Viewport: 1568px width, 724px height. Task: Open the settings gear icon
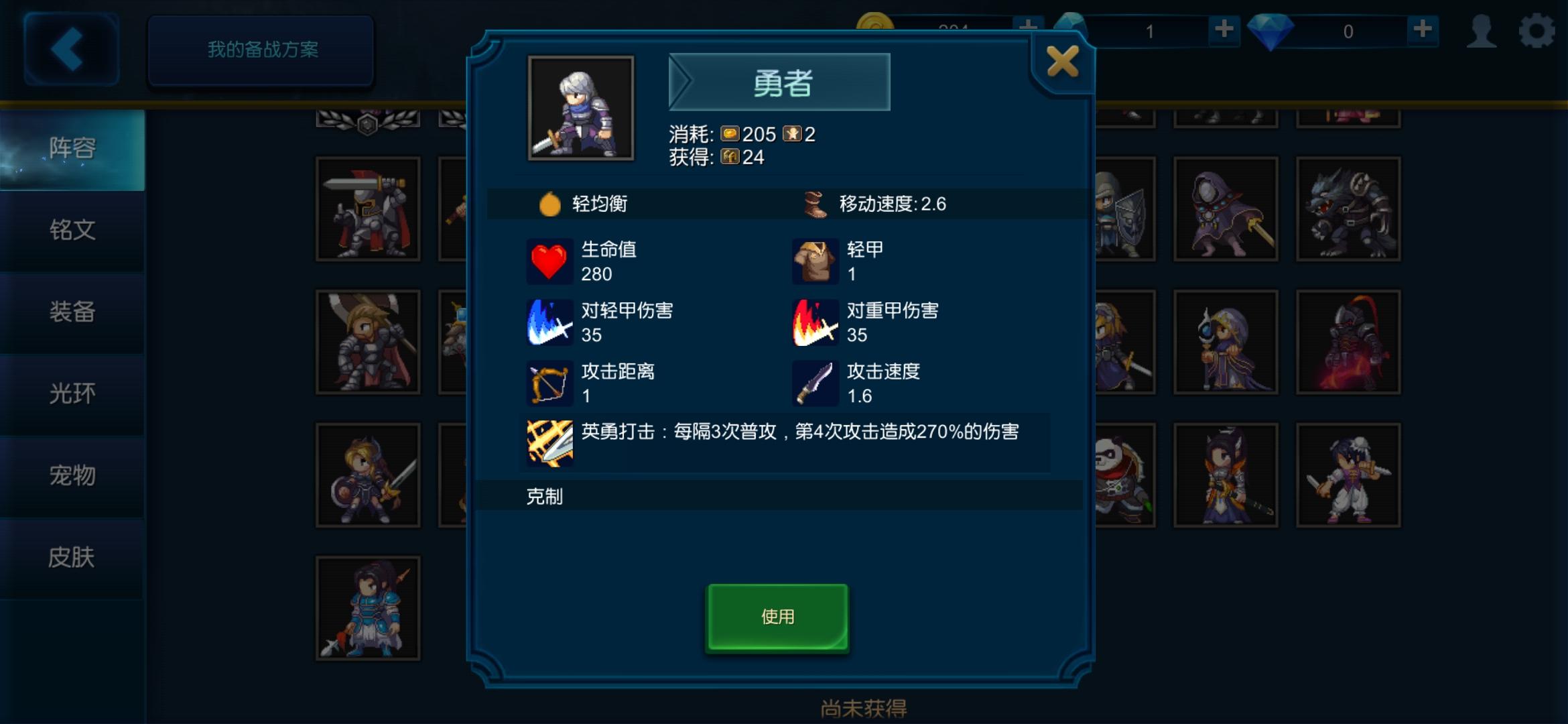pyautogui.click(x=1537, y=31)
